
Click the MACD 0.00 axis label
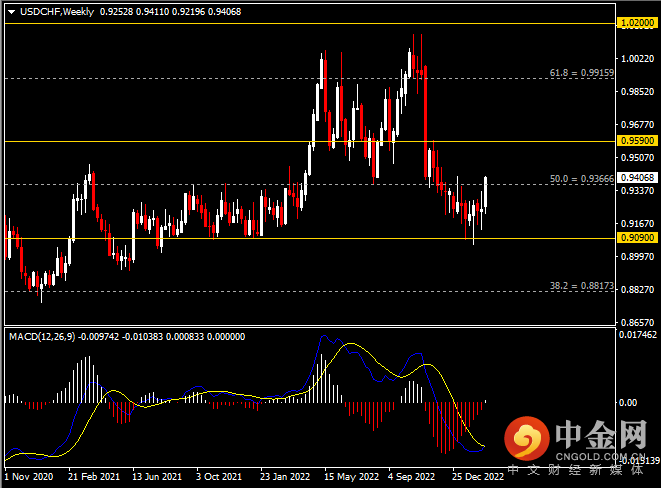[627, 402]
